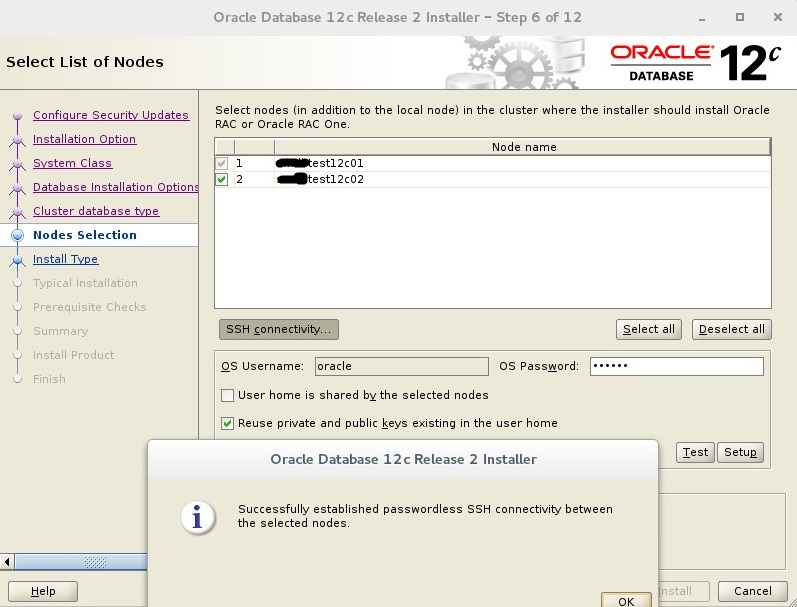797x607 pixels.
Task: Enable user home shared by selected nodes
Action: tap(227, 395)
